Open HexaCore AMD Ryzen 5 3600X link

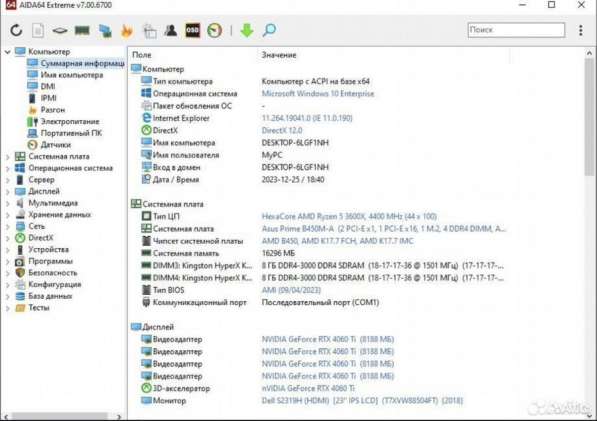coord(349,217)
